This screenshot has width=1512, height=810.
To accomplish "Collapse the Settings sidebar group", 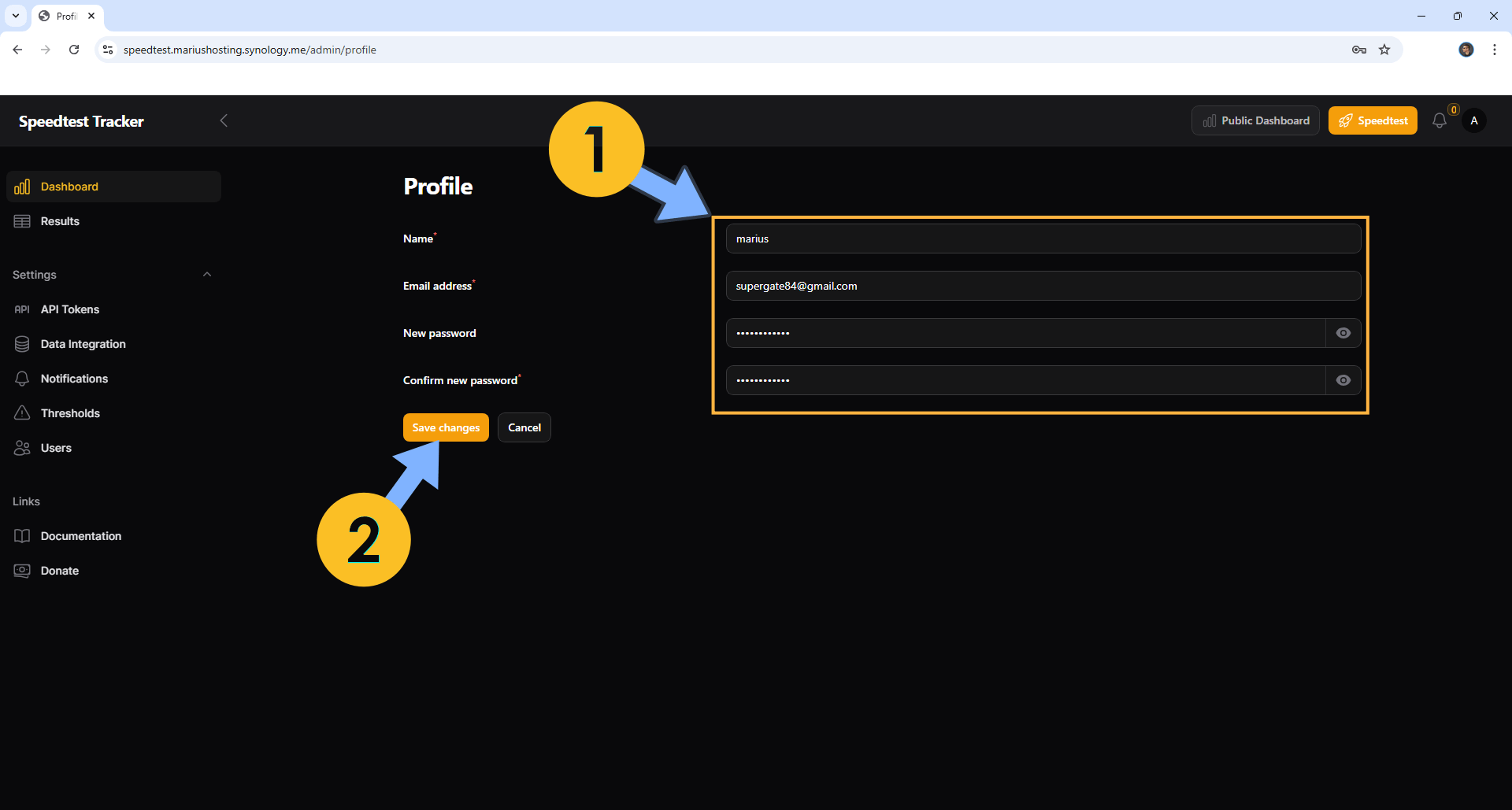I will pyautogui.click(x=207, y=275).
